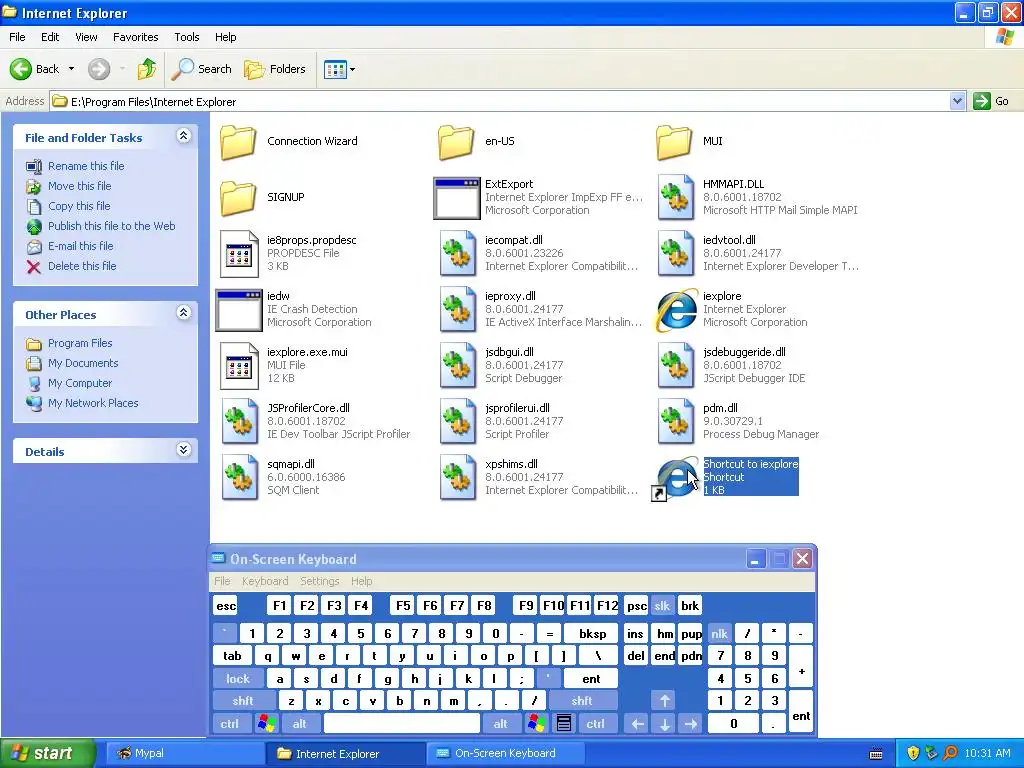This screenshot has height=768, width=1024.
Task: Click the Back arrow toolbar button
Action: [x=34, y=69]
